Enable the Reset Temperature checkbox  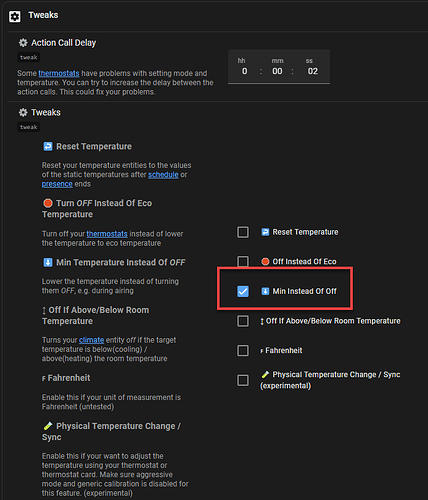(x=243, y=232)
